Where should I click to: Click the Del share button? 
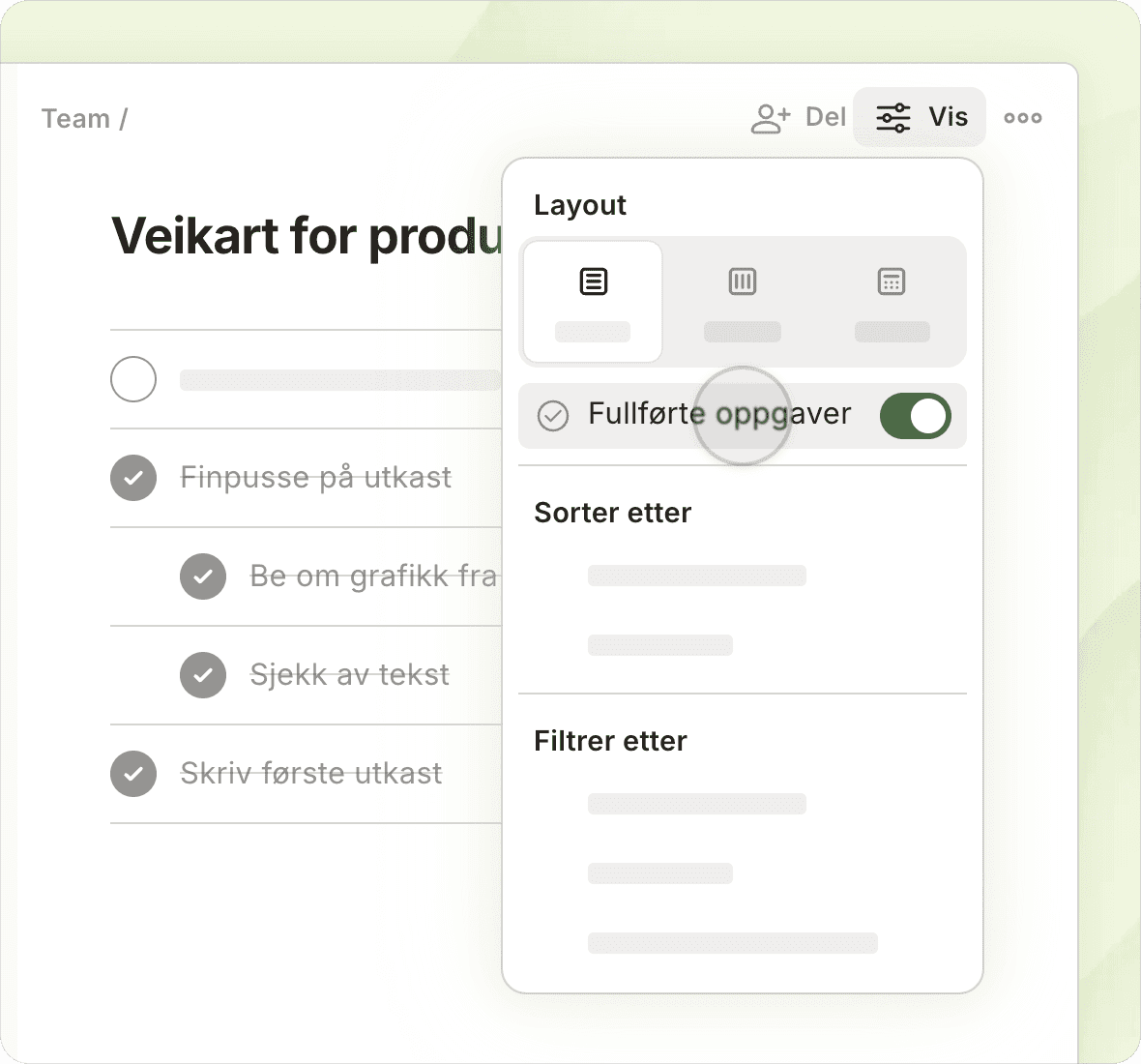point(825,118)
